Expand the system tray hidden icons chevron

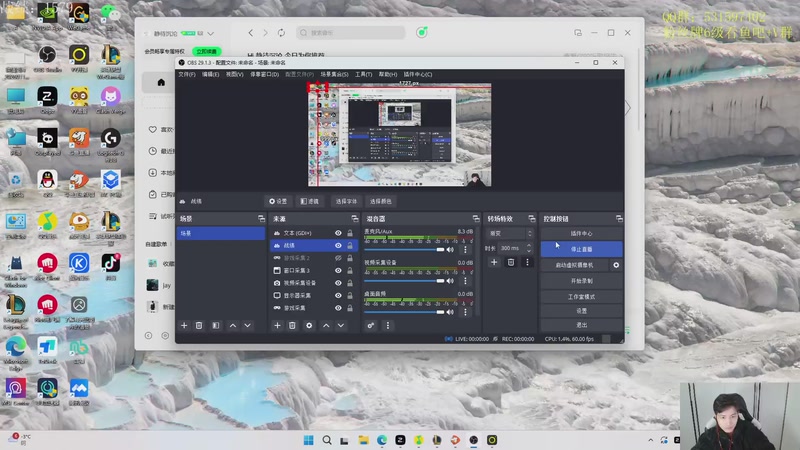(651, 440)
